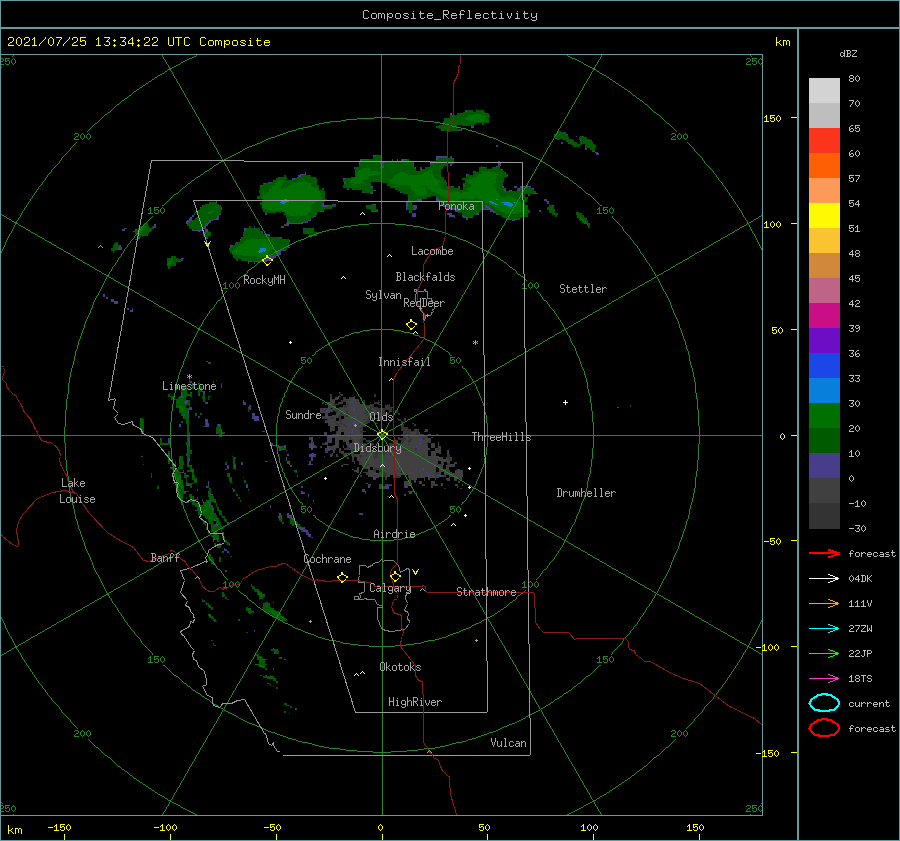The height and width of the screenshot is (841, 900).
Task: Click the Innisfail city label
Action: (x=404, y=362)
